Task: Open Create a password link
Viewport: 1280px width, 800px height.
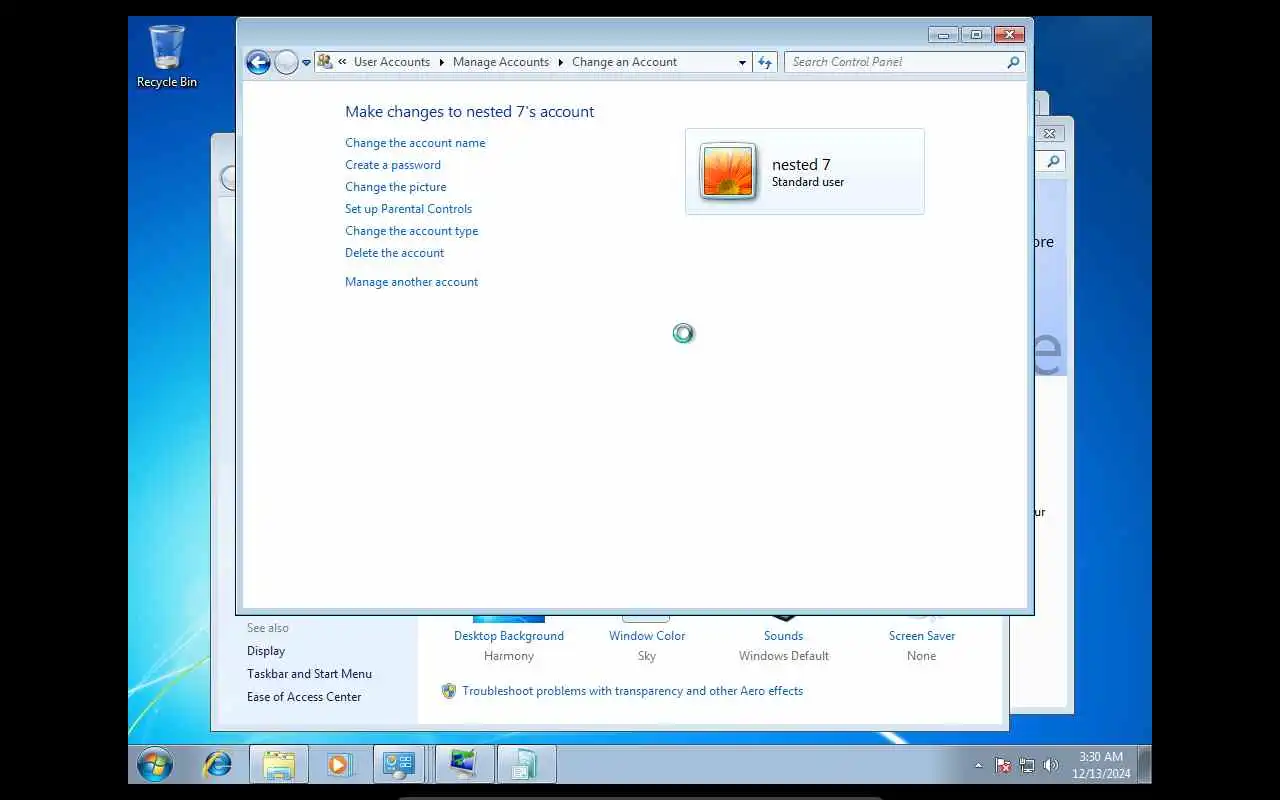Action: tap(393, 165)
